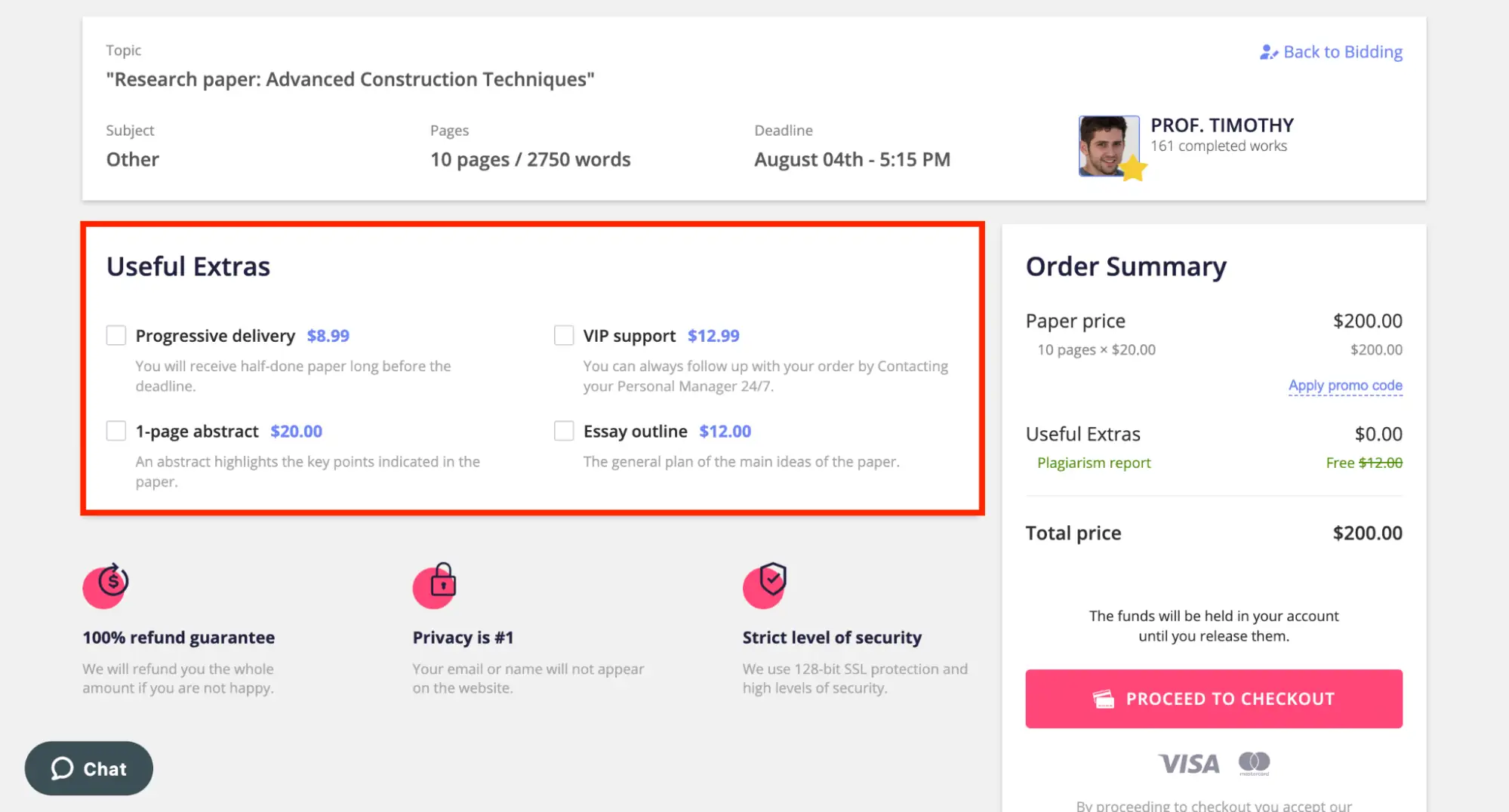This screenshot has width=1509, height=812.
Task: Open the Chat bubble icon
Action: (62, 768)
